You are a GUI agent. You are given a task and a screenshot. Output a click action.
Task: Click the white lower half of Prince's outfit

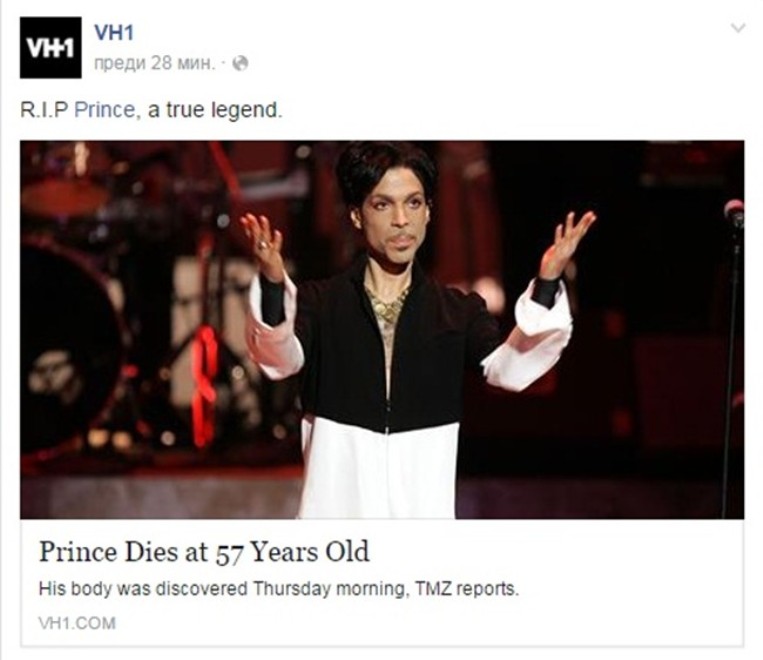point(380,470)
